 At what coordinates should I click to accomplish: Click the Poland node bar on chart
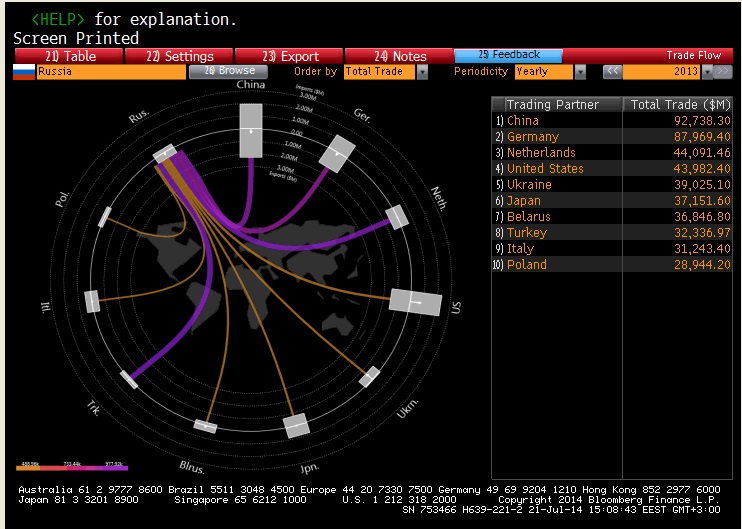(x=105, y=217)
